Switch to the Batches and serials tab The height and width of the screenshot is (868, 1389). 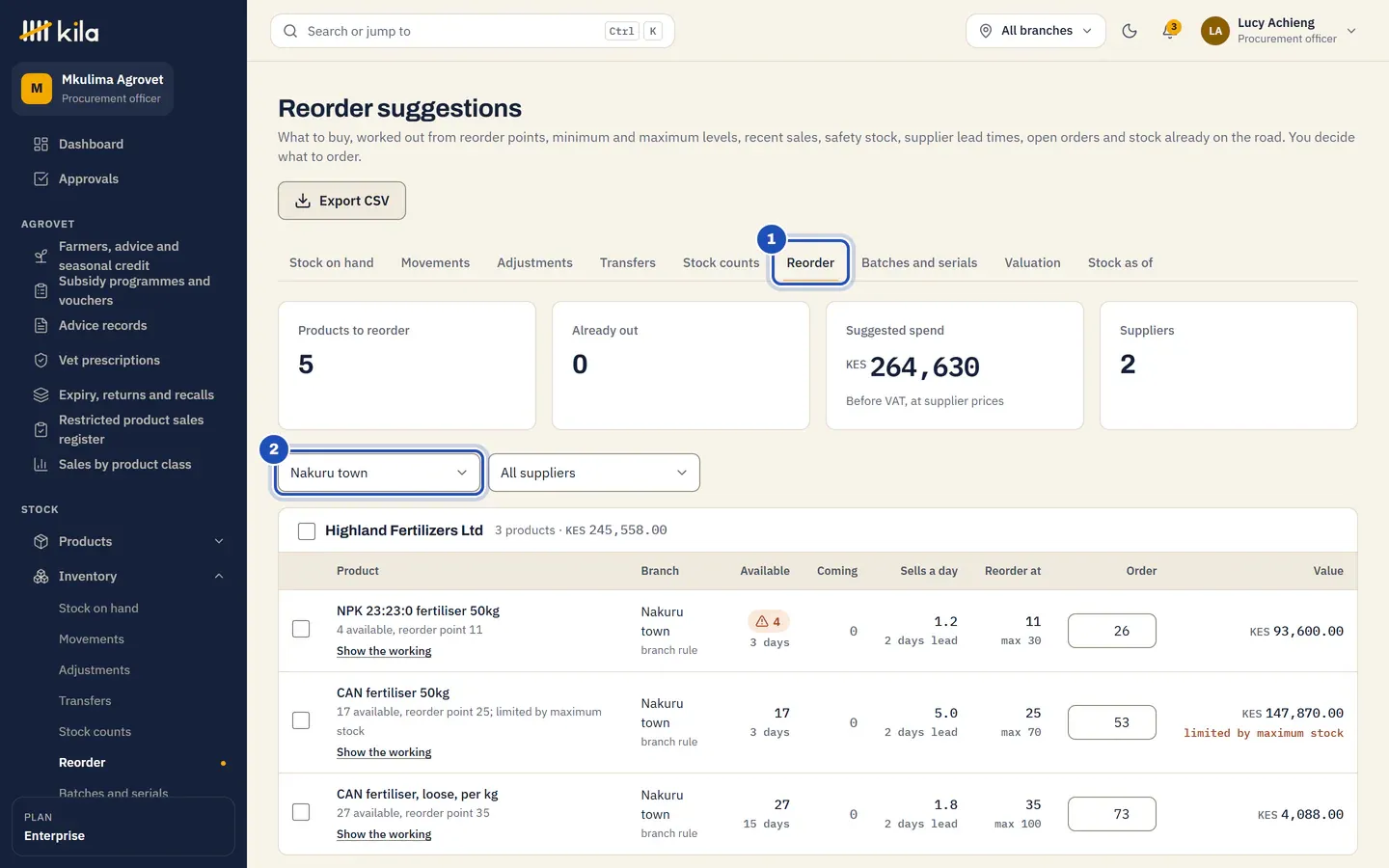point(919,262)
